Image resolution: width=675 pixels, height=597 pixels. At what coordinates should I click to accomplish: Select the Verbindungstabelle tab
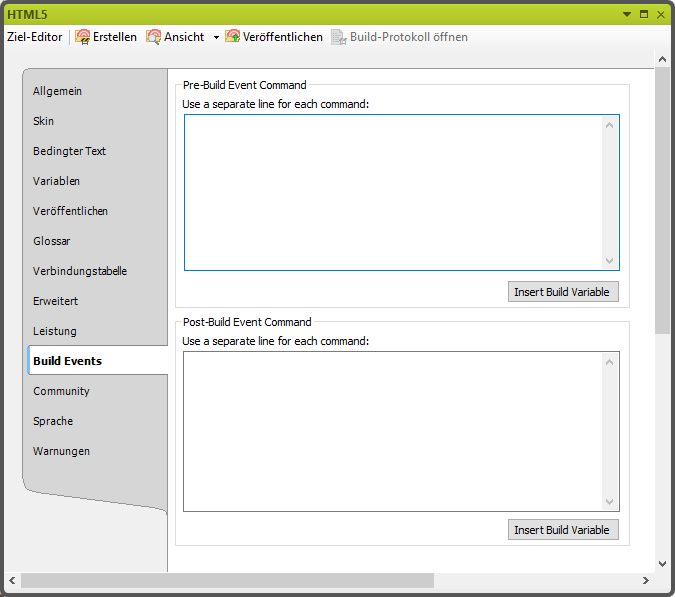click(x=80, y=271)
